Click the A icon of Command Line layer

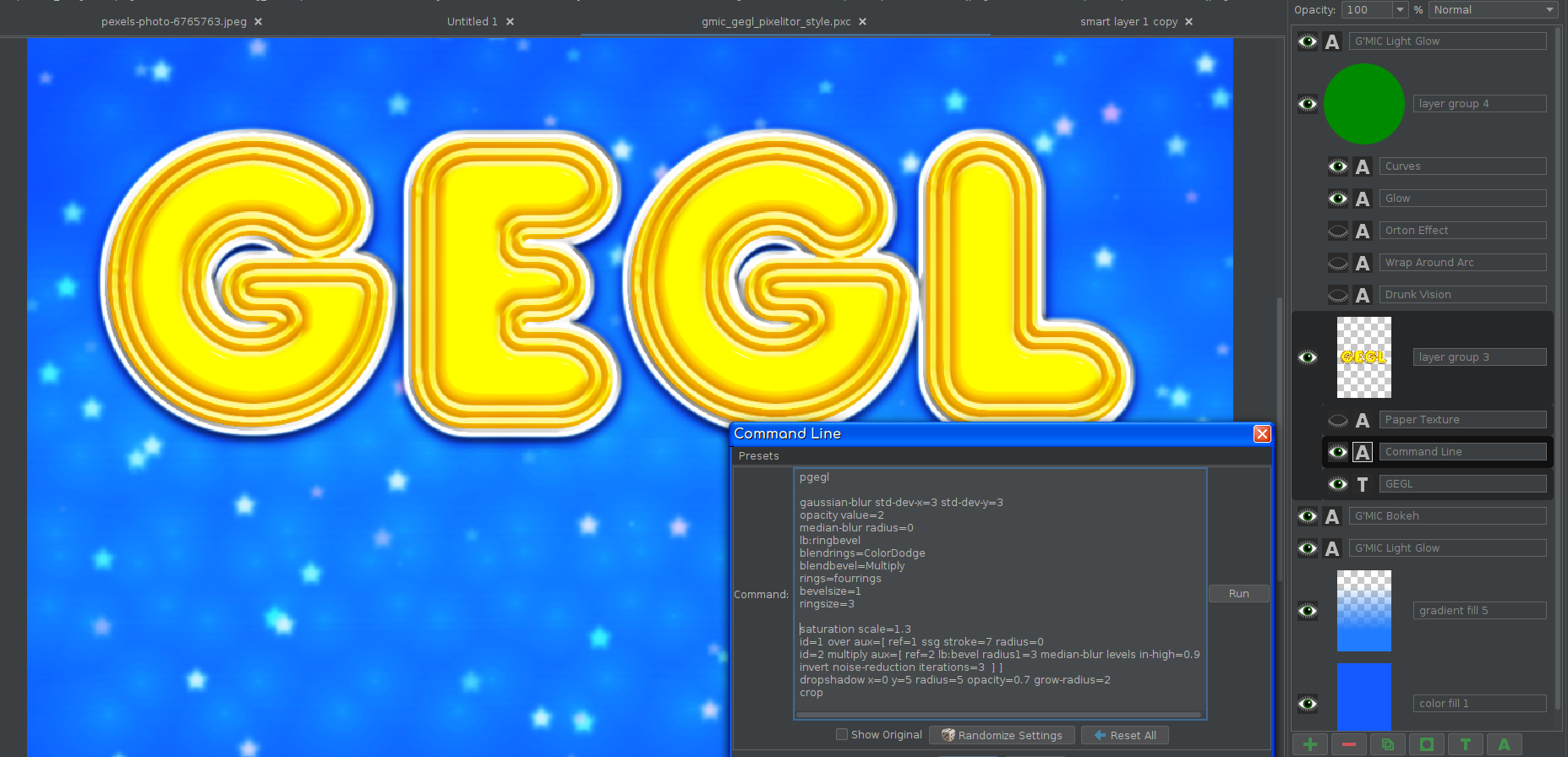tap(1362, 452)
